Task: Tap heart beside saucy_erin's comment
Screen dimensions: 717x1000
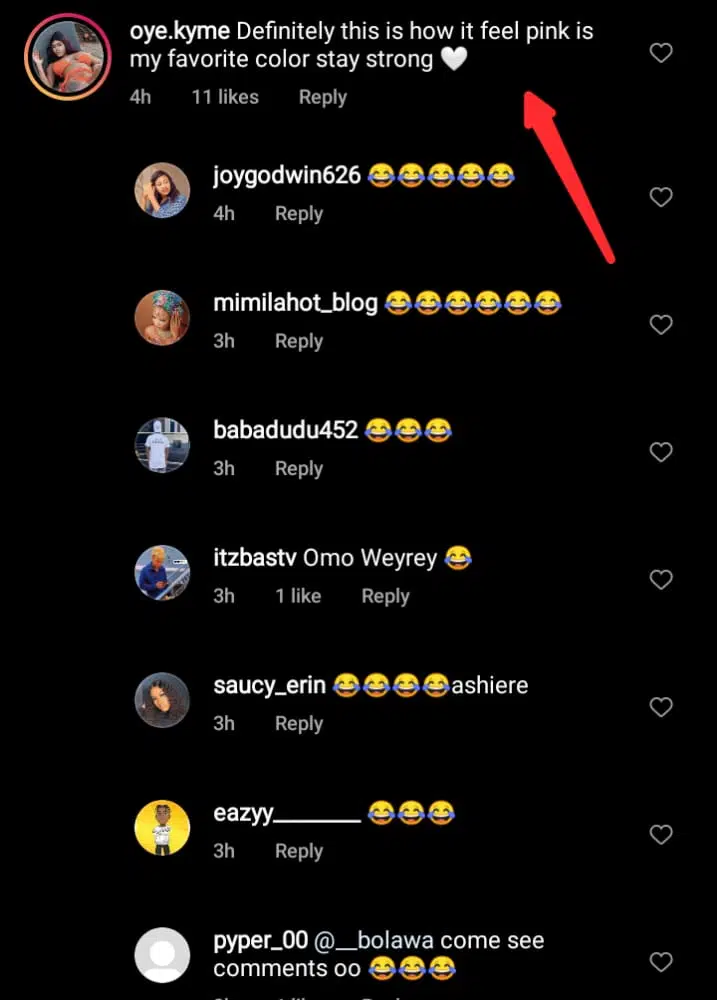Action: (x=661, y=707)
